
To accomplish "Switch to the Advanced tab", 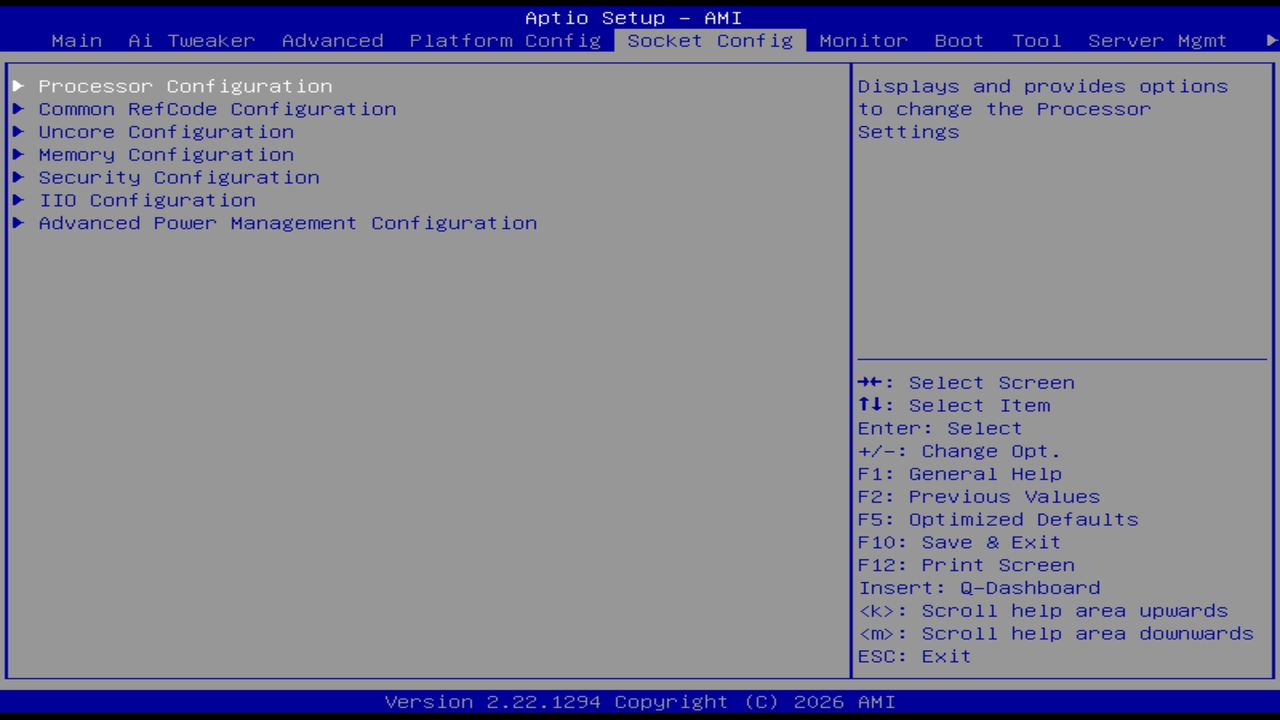I will (x=332, y=41).
